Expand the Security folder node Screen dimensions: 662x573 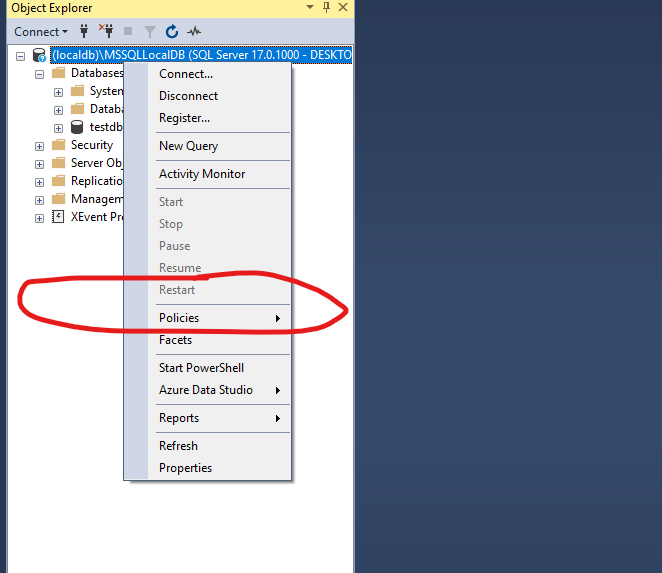(x=39, y=145)
